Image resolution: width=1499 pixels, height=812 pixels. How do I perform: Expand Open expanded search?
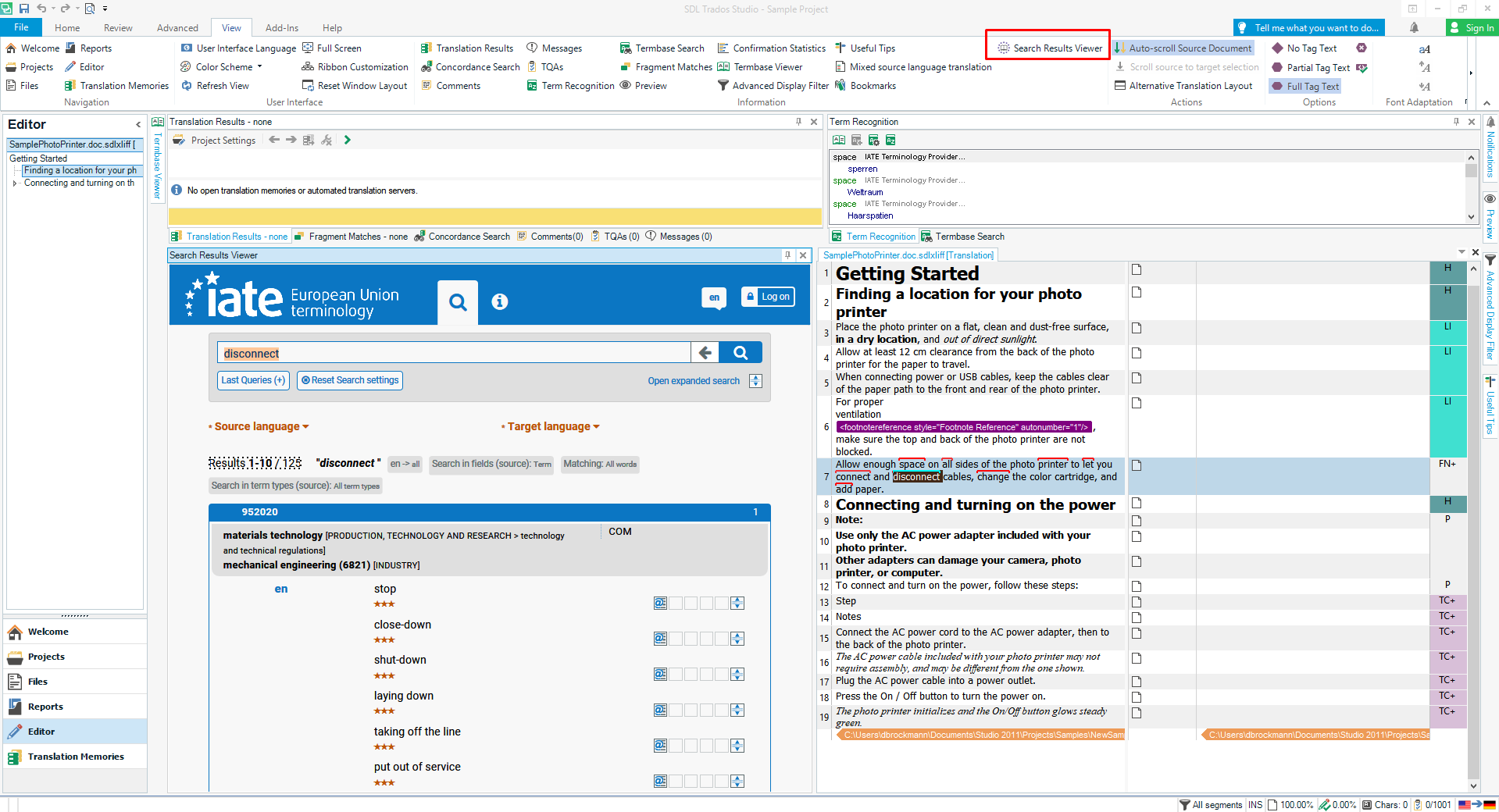point(704,381)
